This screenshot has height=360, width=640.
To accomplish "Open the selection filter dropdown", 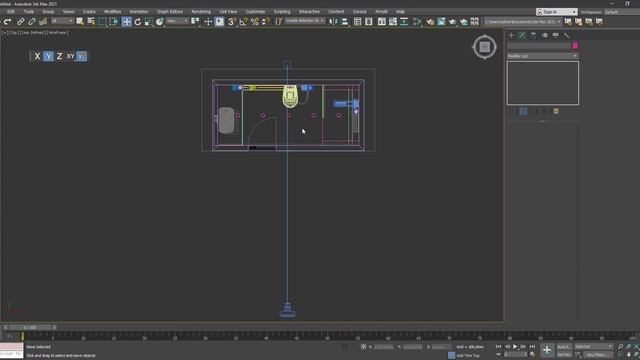I will click(62, 21).
